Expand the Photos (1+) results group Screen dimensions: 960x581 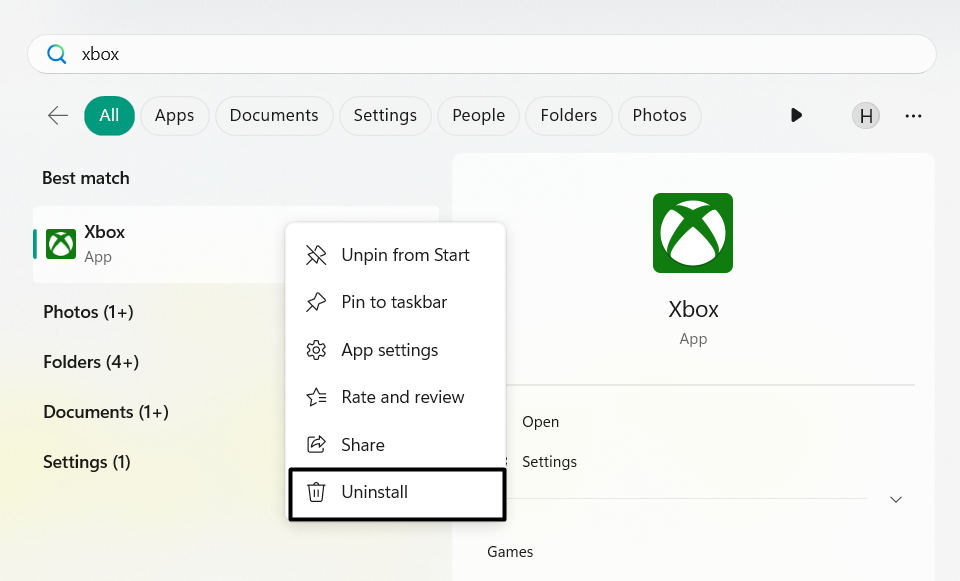point(88,312)
